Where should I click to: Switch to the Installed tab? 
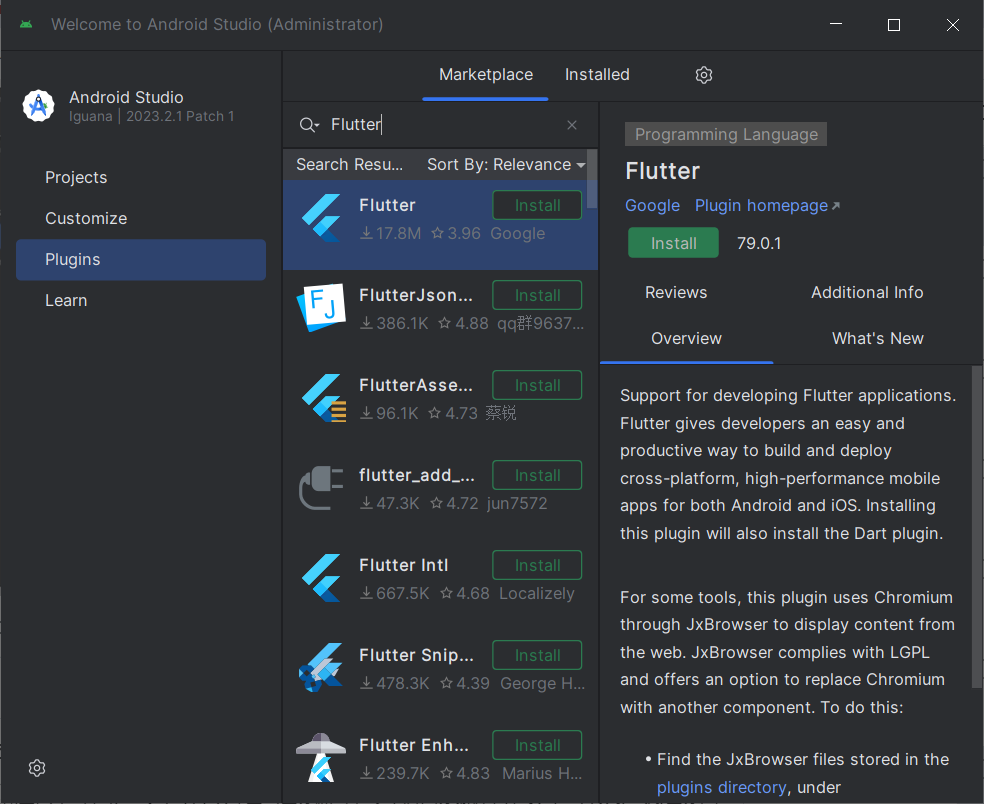click(597, 75)
